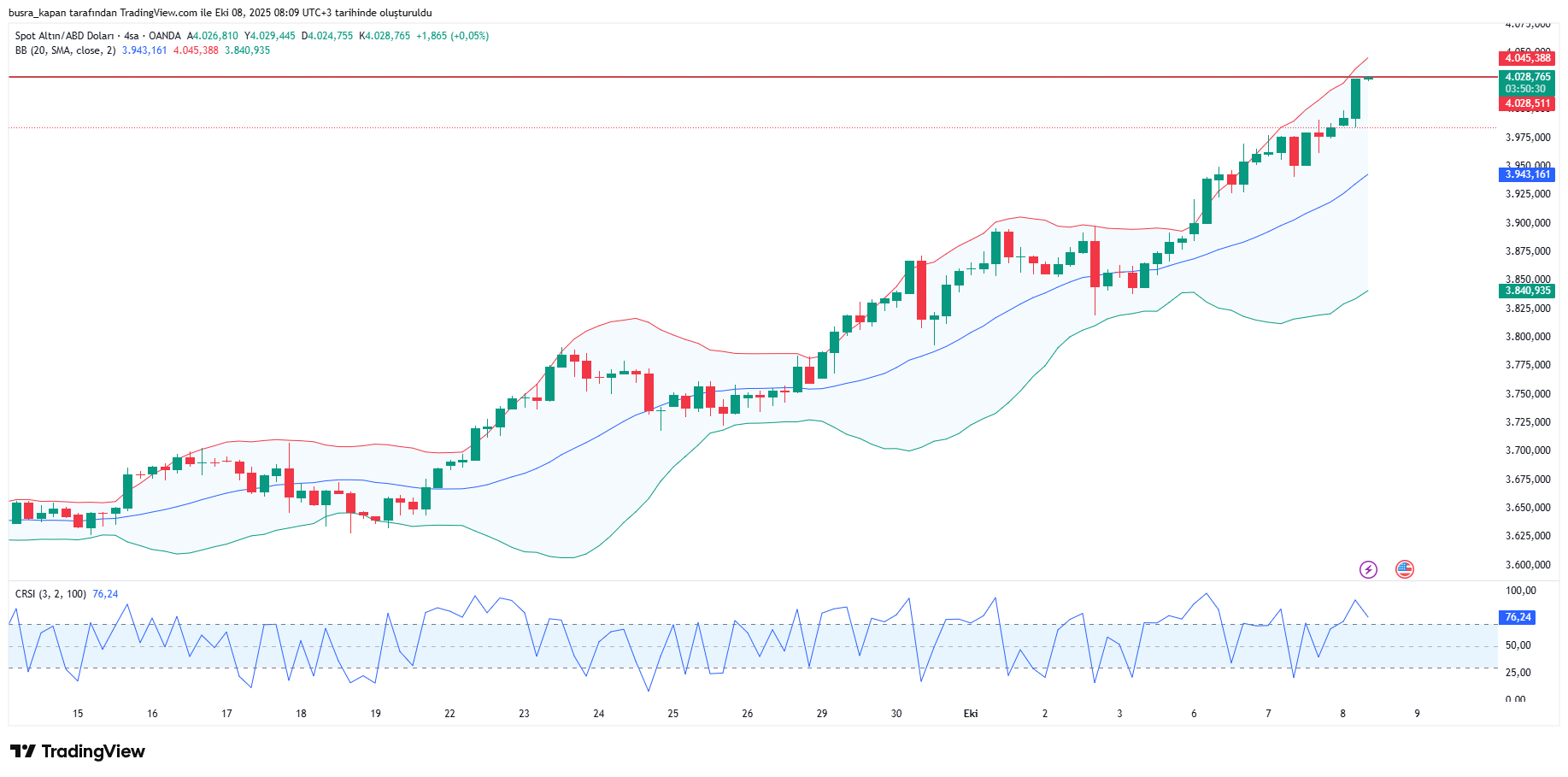The image size is (1568, 777).
Task: Click the purple lightning bolt event icon
Action: tap(1368, 569)
